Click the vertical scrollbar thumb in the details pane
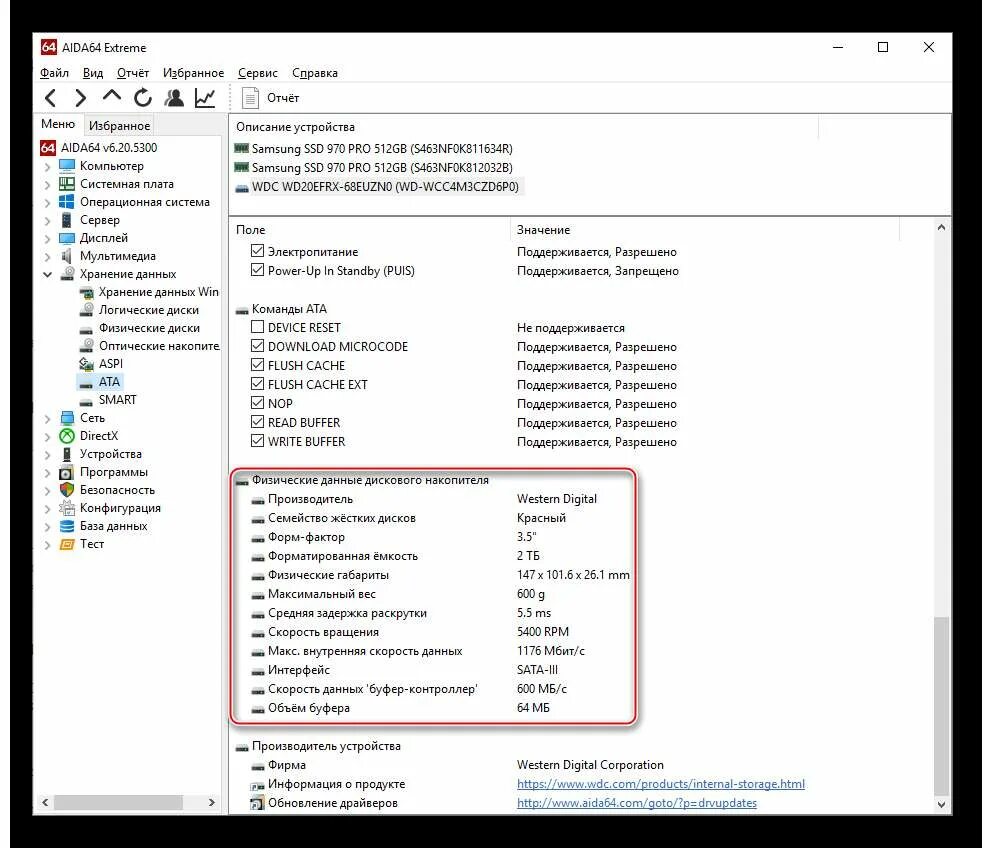 pyautogui.click(x=941, y=705)
